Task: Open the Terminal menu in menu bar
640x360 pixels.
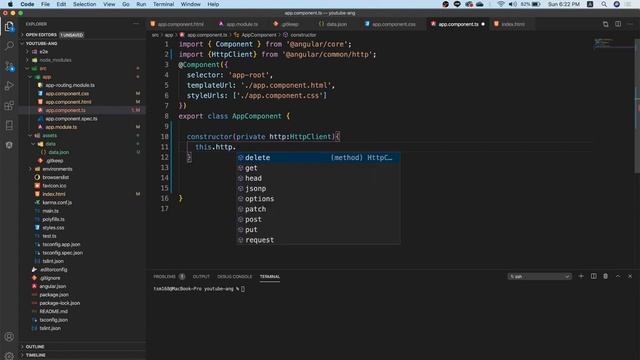Action: (163, 4)
